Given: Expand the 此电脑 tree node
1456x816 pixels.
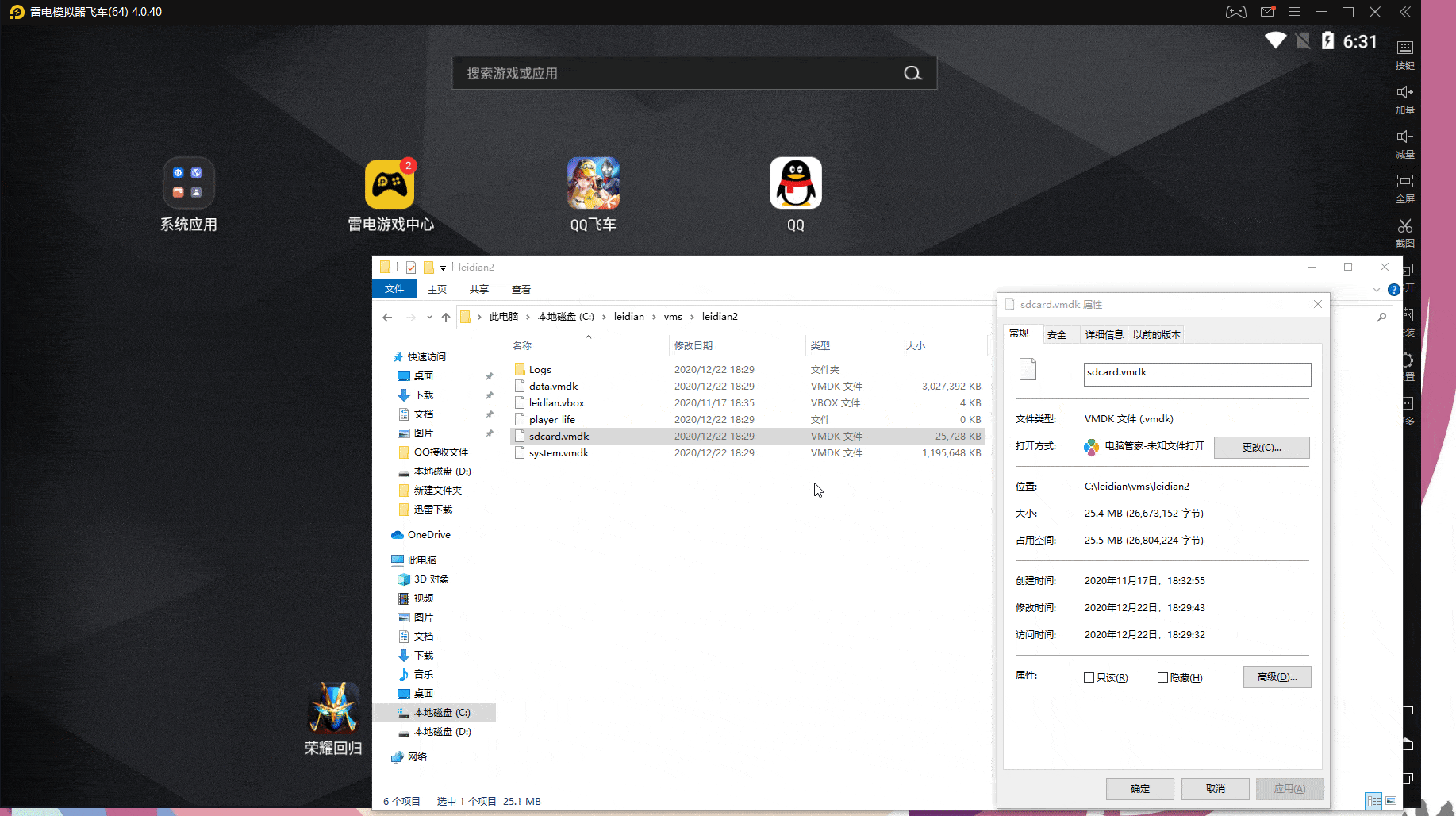Looking at the screenshot, I should pyautogui.click(x=383, y=560).
